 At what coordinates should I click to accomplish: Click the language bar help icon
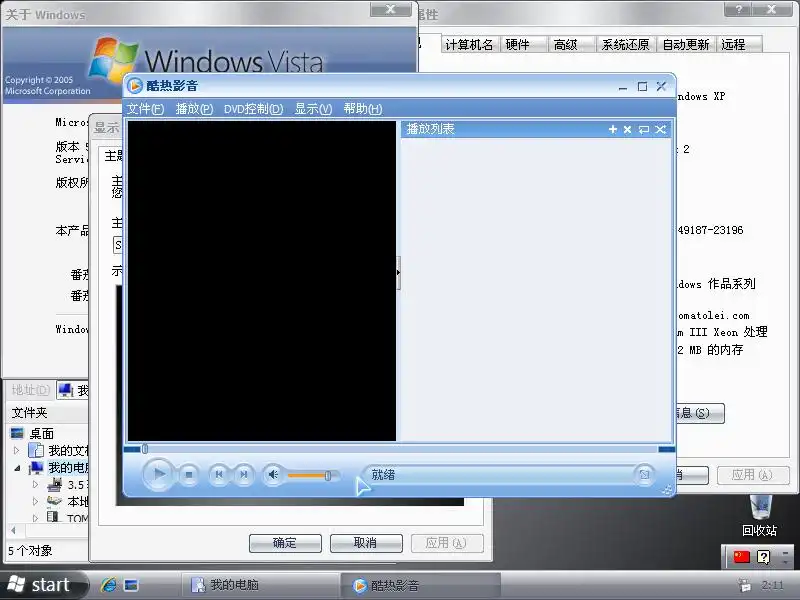pos(763,557)
